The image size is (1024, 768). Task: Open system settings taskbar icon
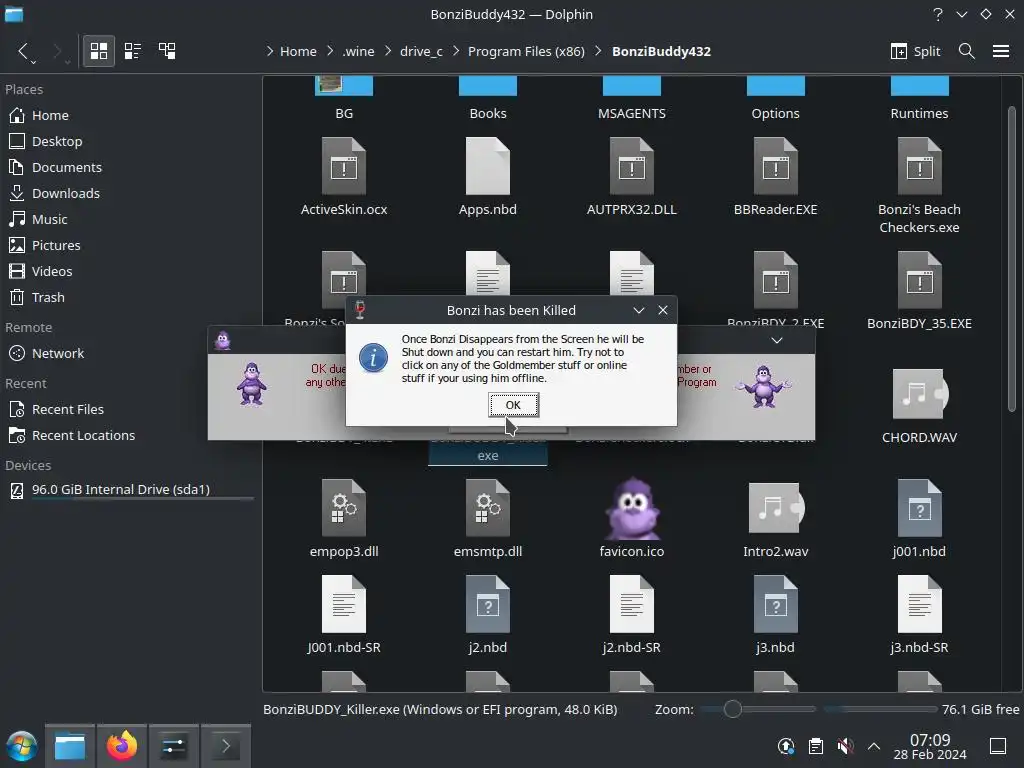[x=174, y=746]
